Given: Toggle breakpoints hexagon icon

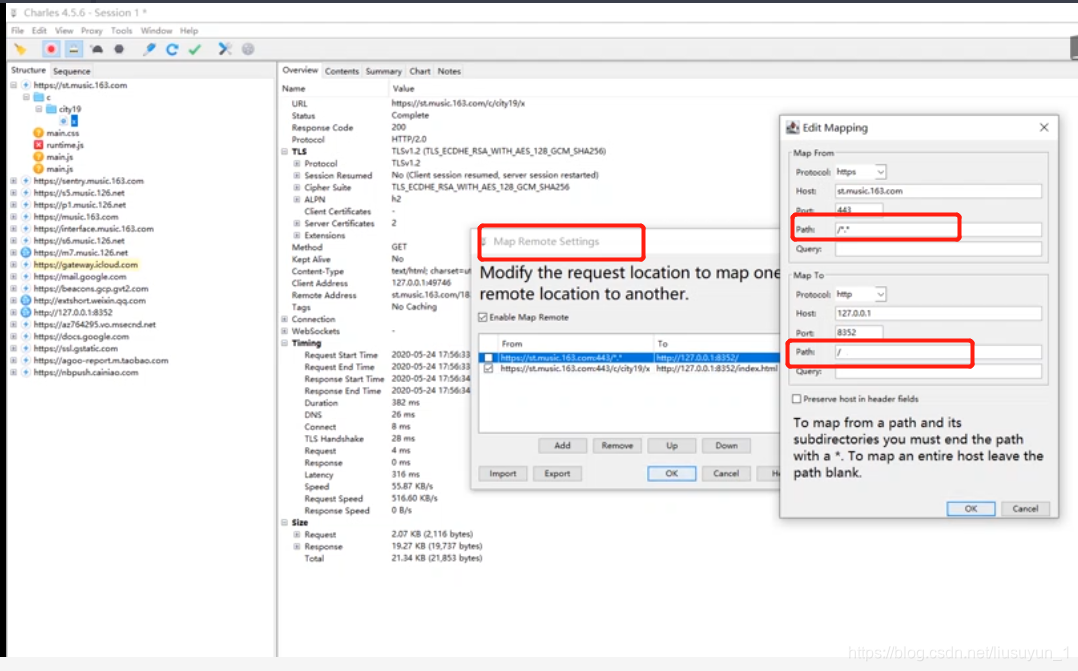Looking at the screenshot, I should point(119,49).
